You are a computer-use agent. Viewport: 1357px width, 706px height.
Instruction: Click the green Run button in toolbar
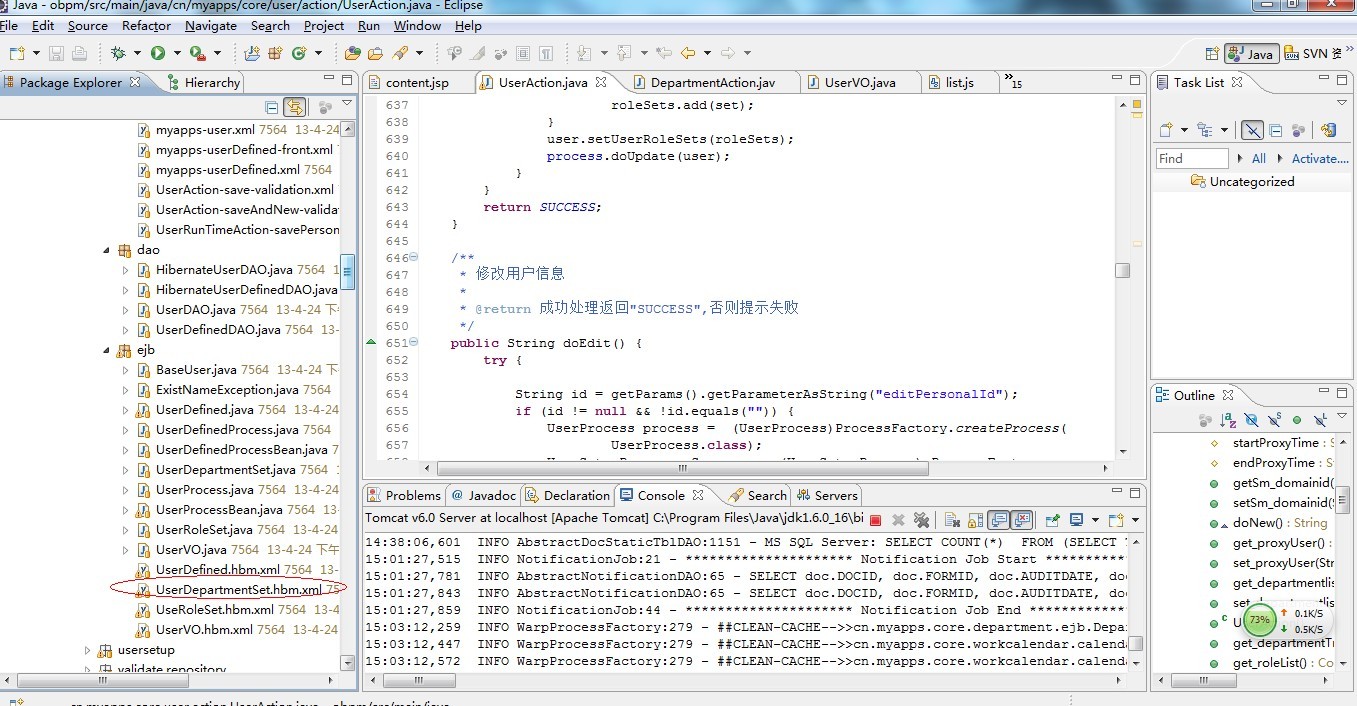(158, 53)
